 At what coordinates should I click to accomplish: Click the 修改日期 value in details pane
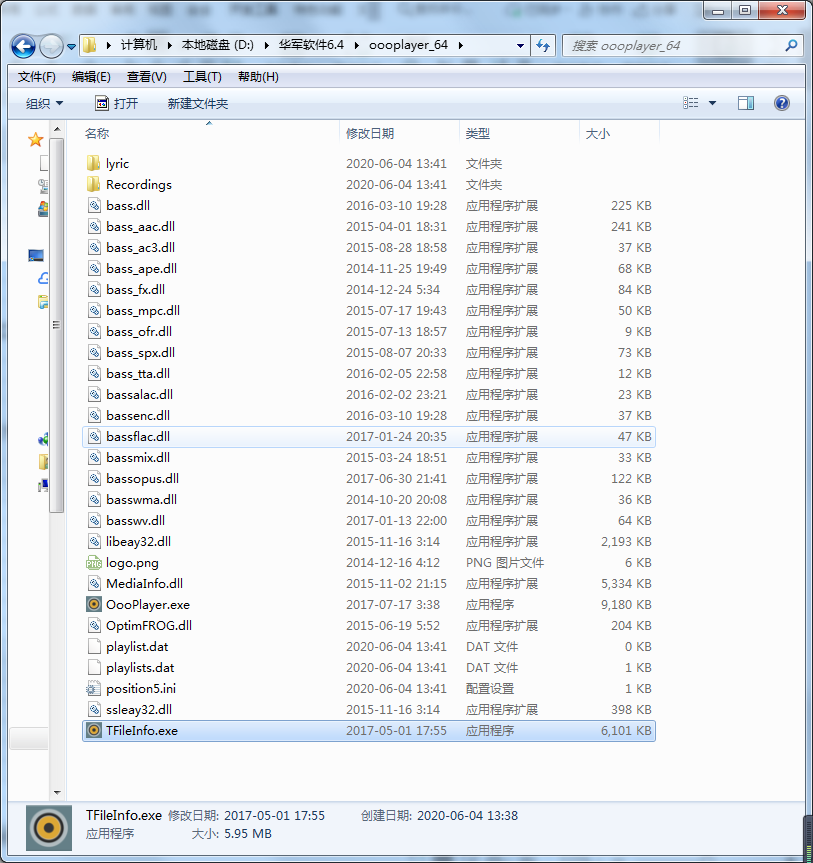tap(275, 815)
